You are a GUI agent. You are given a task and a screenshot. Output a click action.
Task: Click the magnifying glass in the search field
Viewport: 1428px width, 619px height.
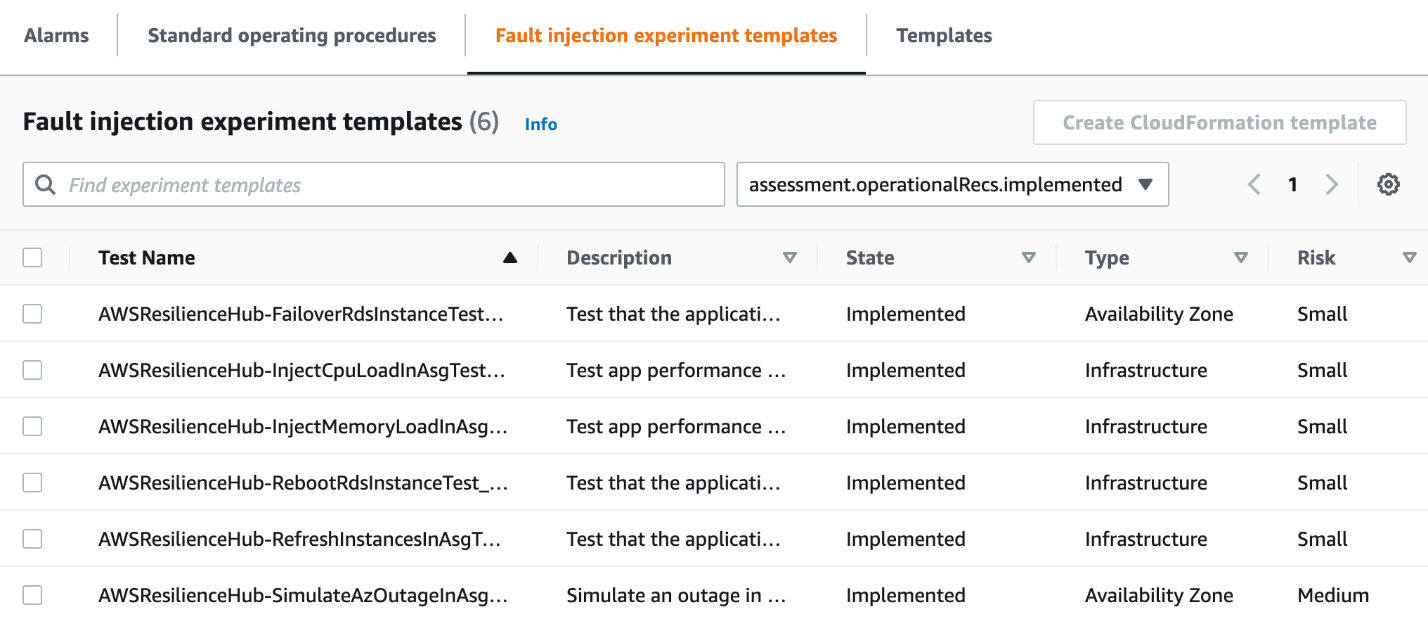45,184
